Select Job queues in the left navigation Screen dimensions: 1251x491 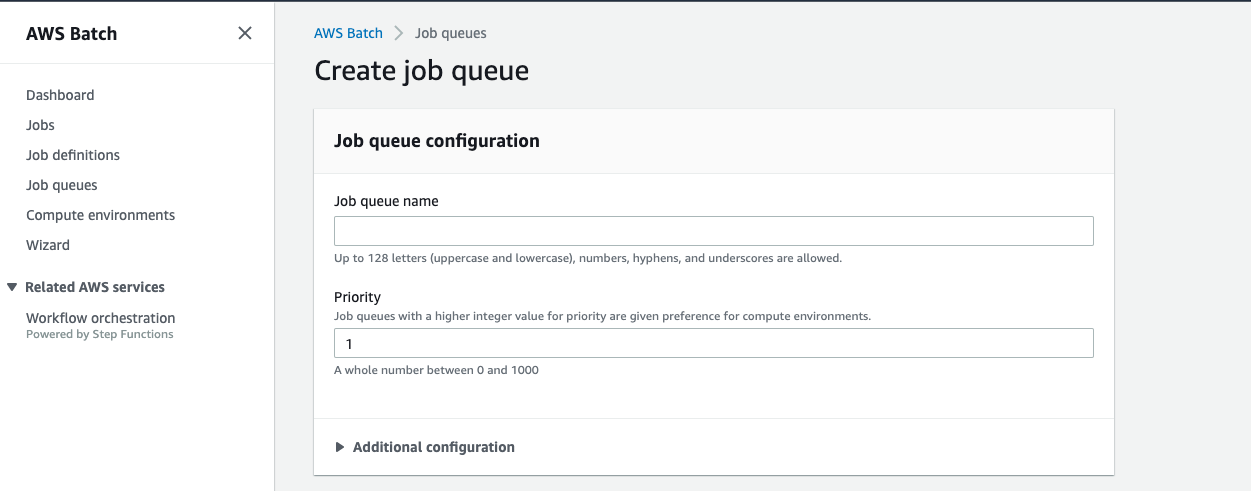pos(62,185)
